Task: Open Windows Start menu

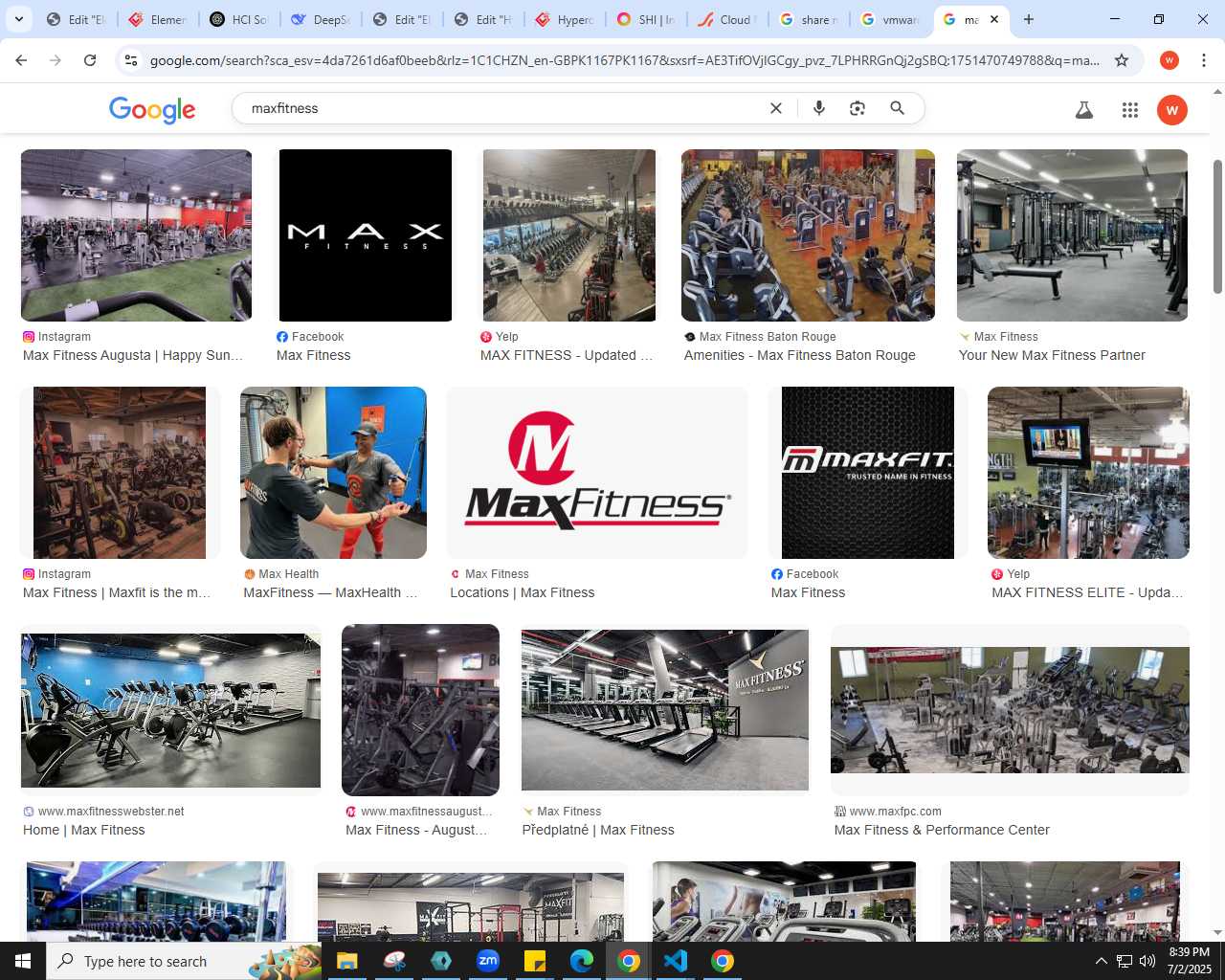Action: tap(23, 961)
